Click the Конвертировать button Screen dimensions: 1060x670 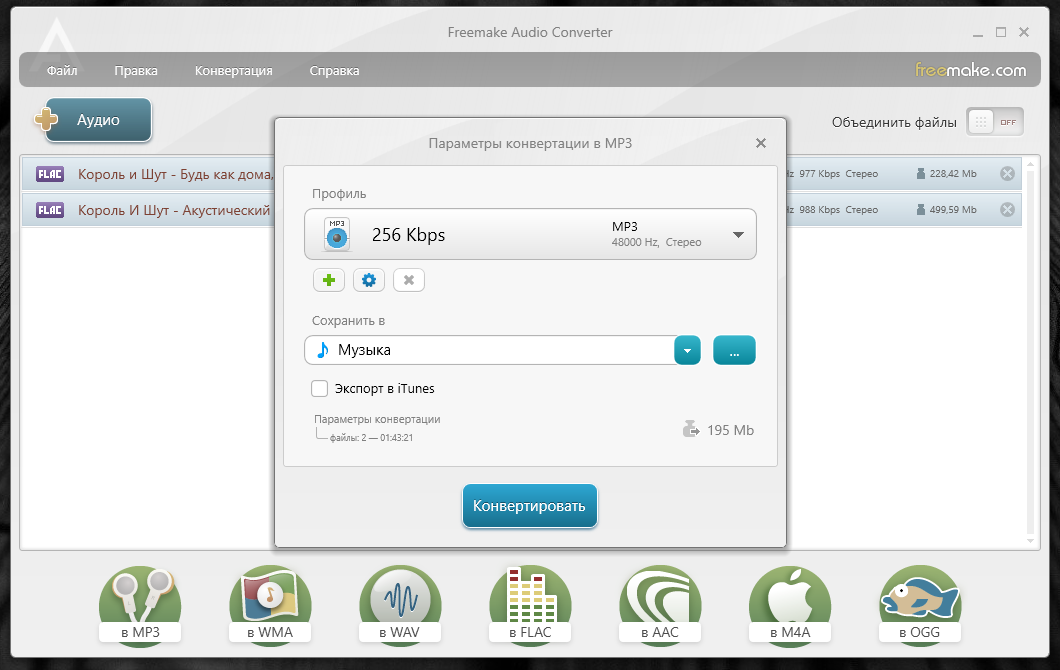[x=530, y=506]
